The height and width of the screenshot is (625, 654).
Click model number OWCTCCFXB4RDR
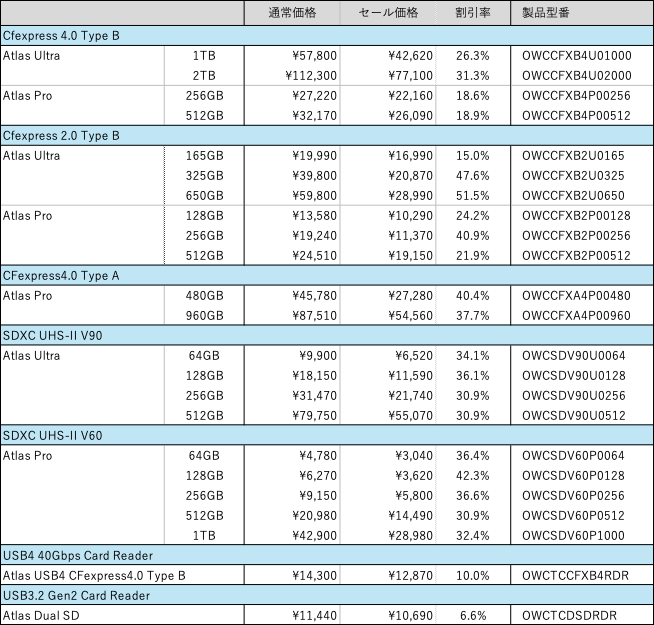(x=575, y=576)
